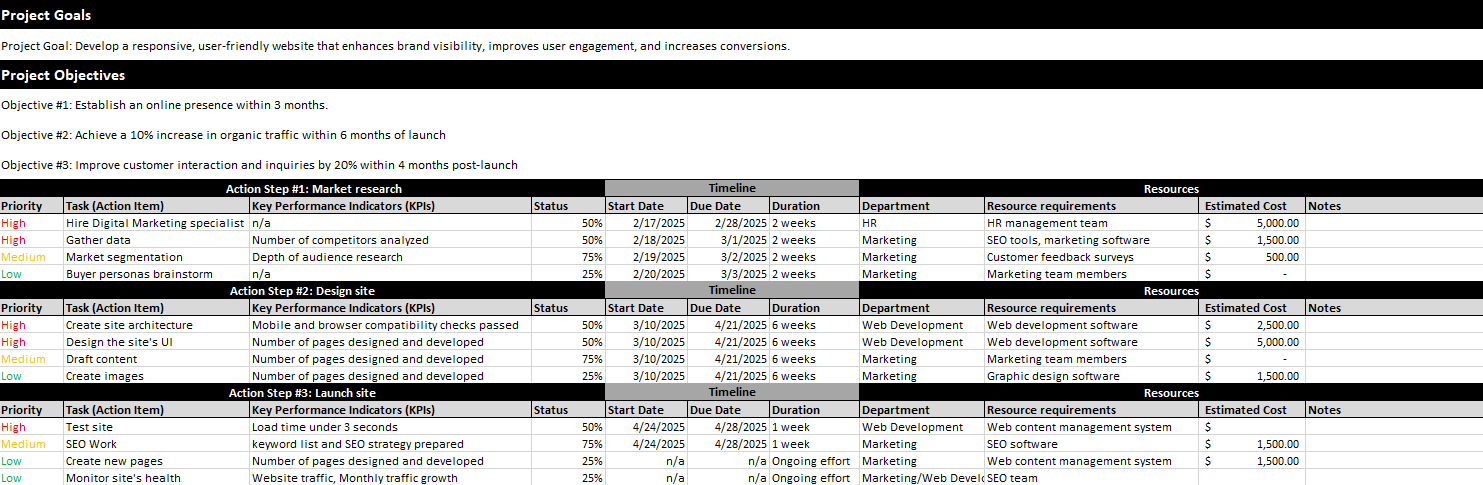
Task: Click the '1 week' duration in Test site row
Action: click(814, 427)
